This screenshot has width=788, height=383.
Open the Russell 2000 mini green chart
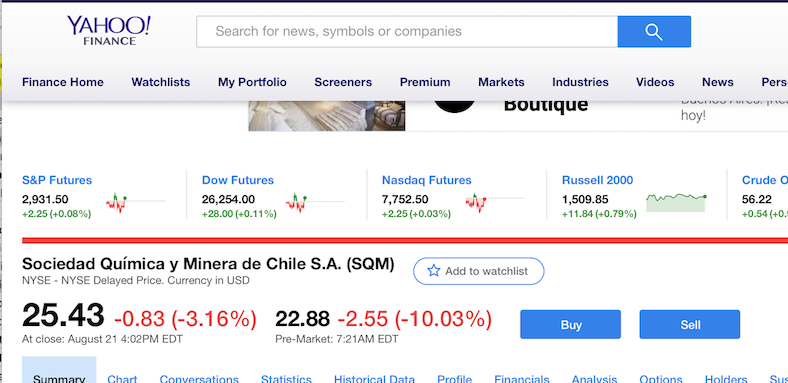point(676,202)
